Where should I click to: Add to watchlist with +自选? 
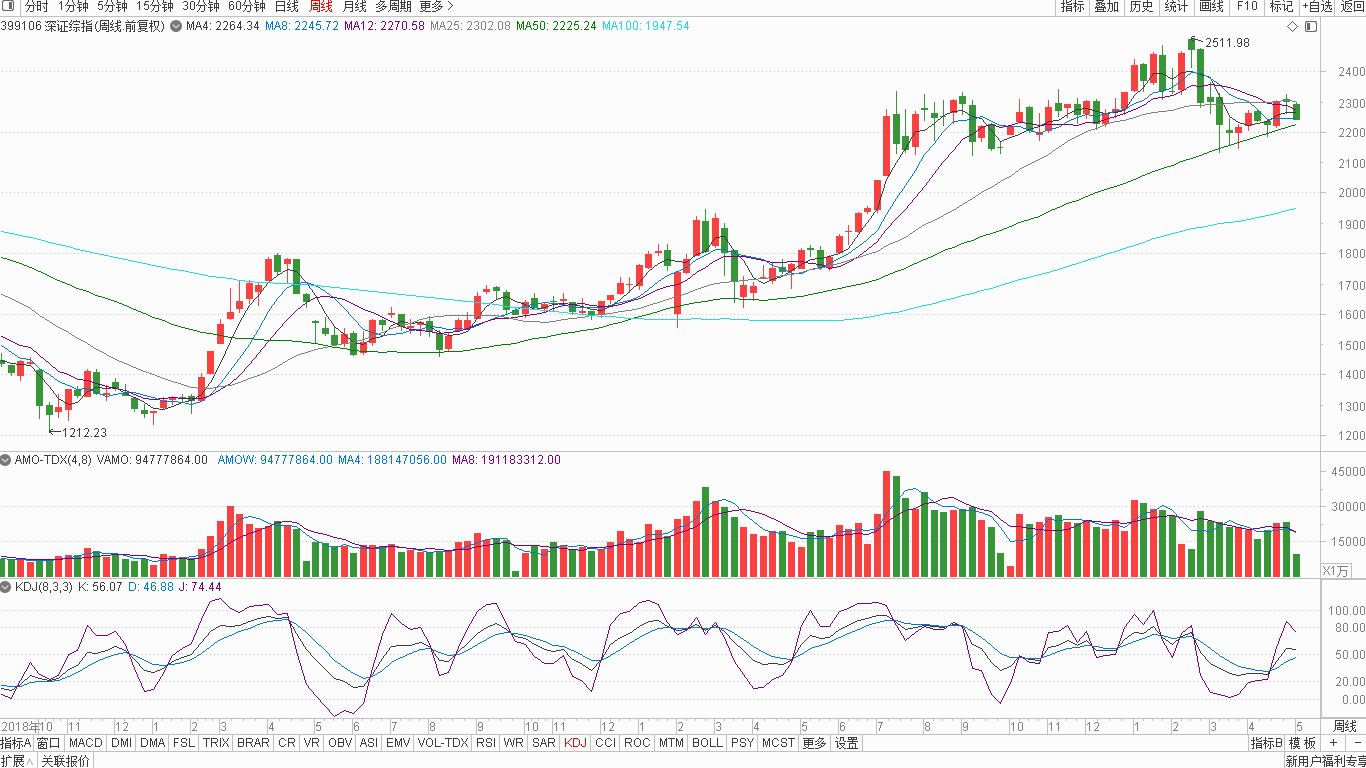point(1317,6)
